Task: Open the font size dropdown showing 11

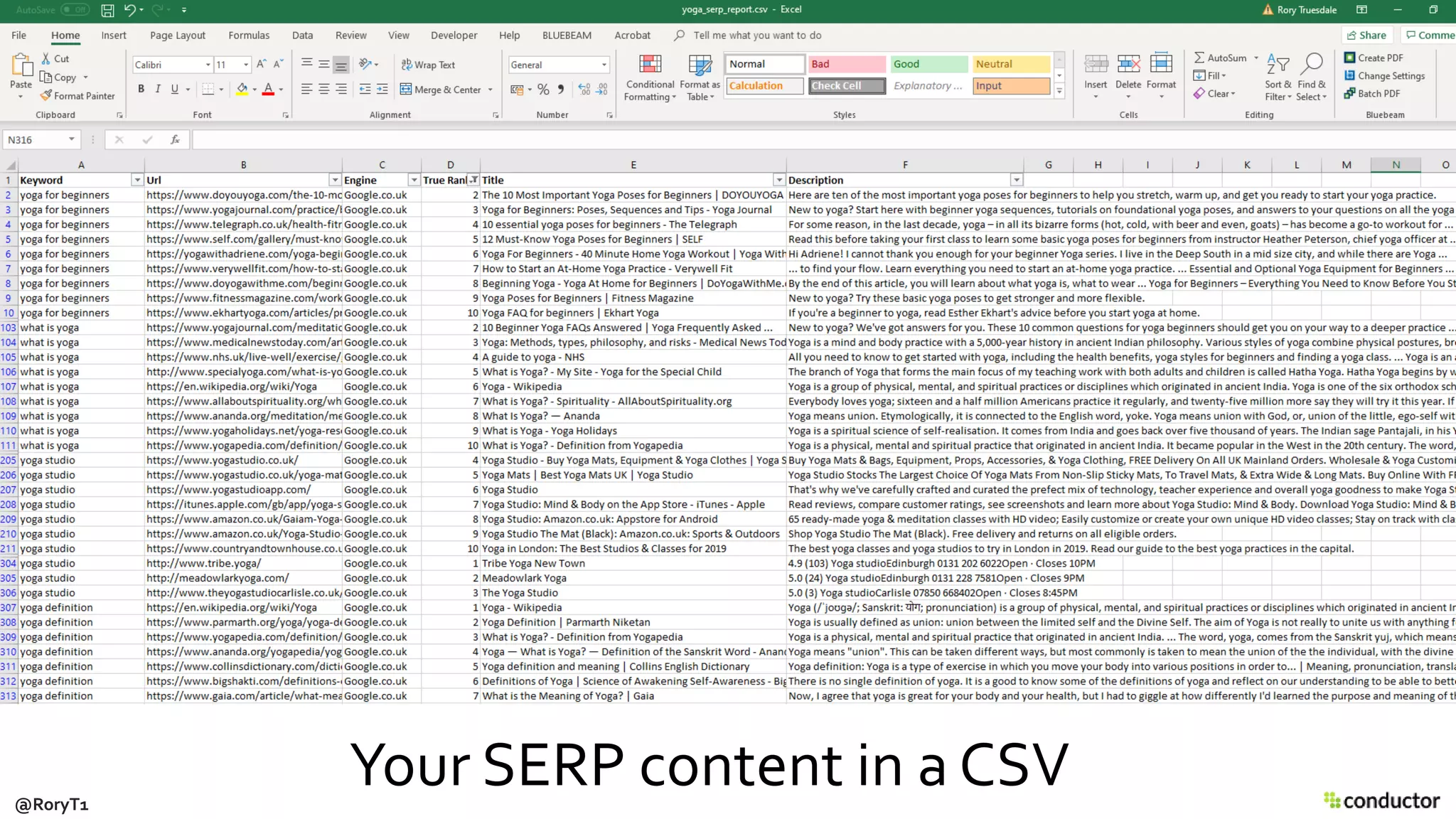Action: pyautogui.click(x=246, y=65)
